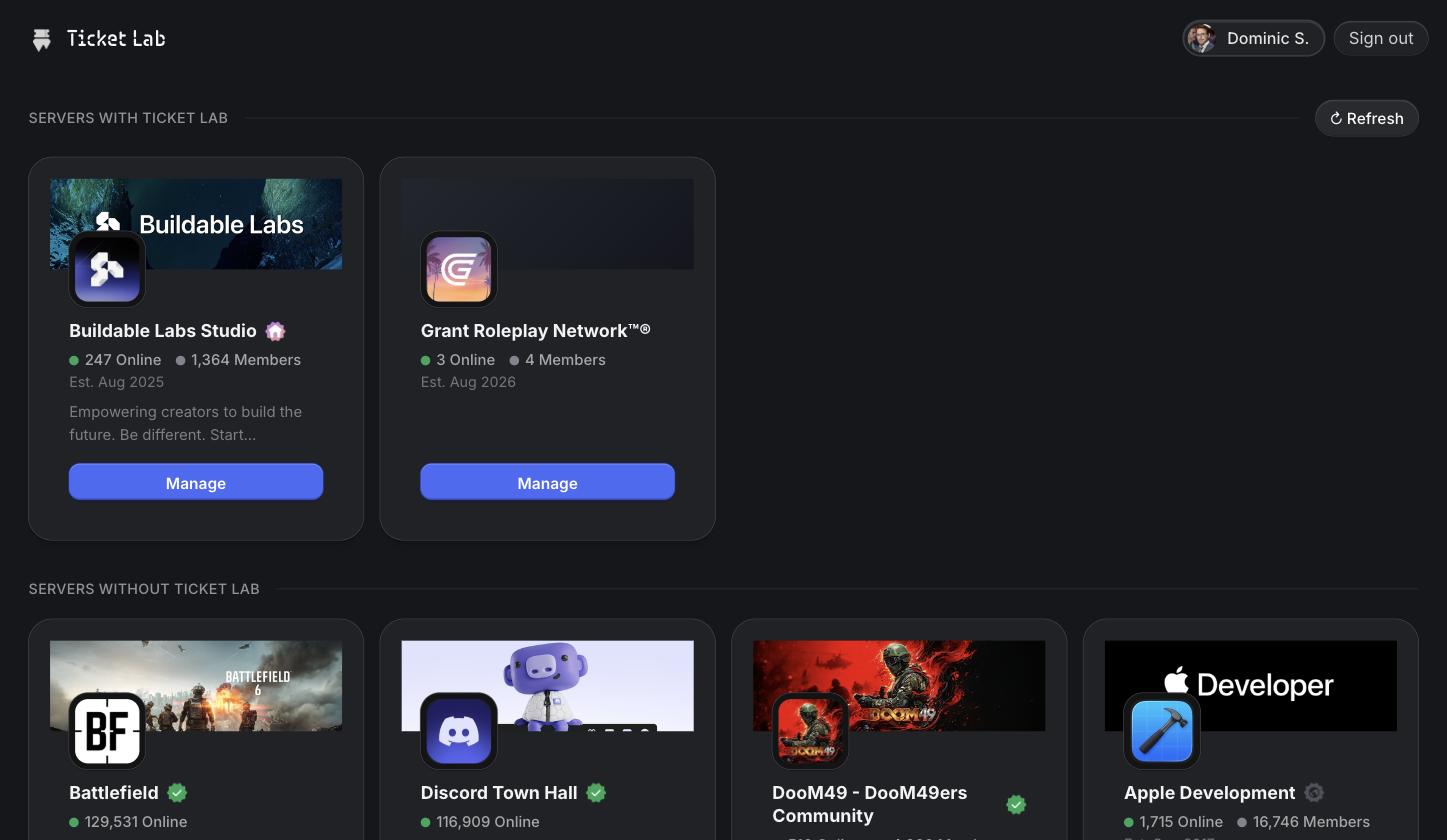Select the Battlefield server name

[114, 793]
